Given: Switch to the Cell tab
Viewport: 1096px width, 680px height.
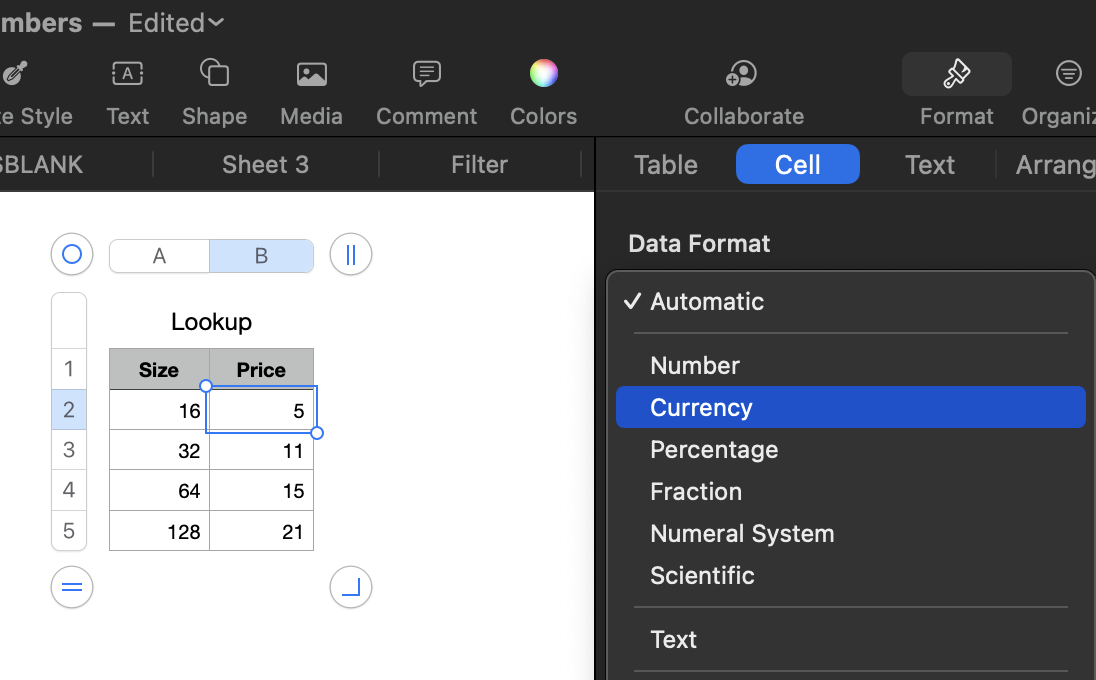Looking at the screenshot, I should point(797,164).
